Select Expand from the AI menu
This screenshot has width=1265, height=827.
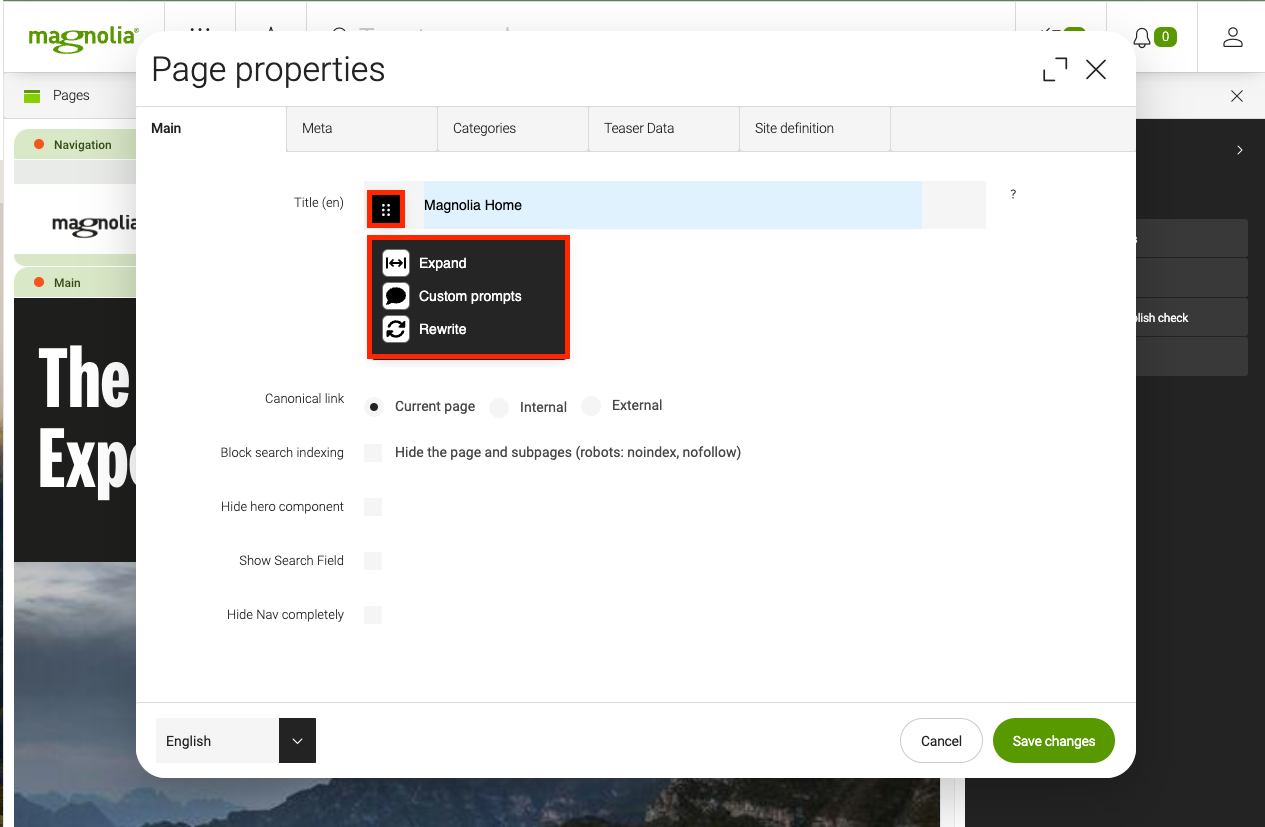pyautogui.click(x=443, y=263)
